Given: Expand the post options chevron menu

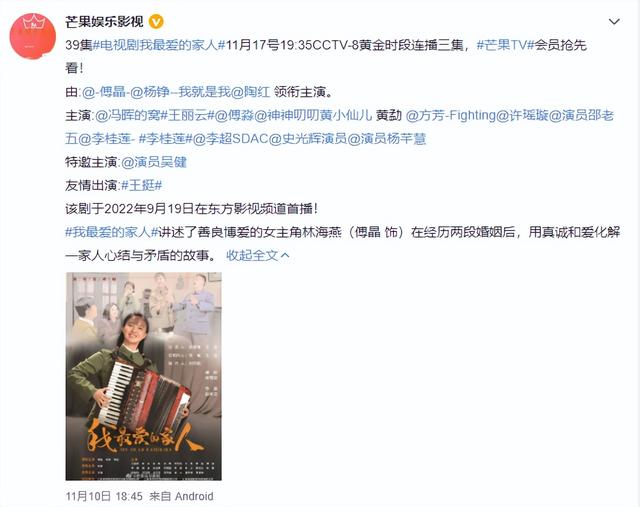Looking at the screenshot, I should click(x=614, y=22).
